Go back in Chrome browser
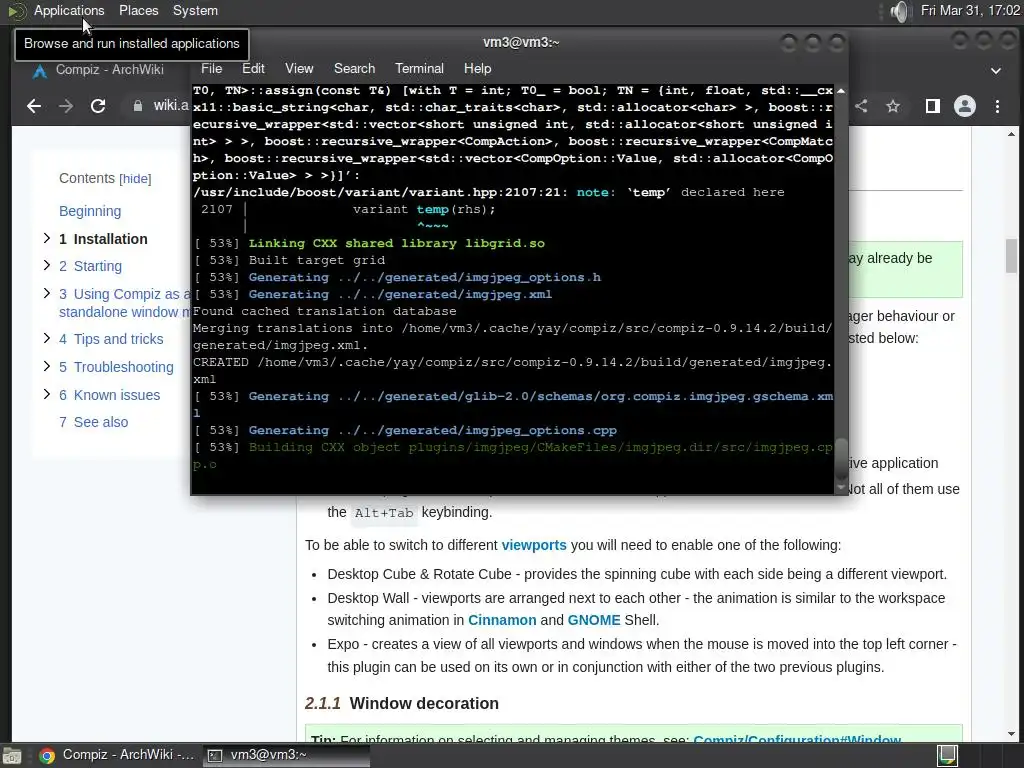The image size is (1024, 768). [x=34, y=106]
